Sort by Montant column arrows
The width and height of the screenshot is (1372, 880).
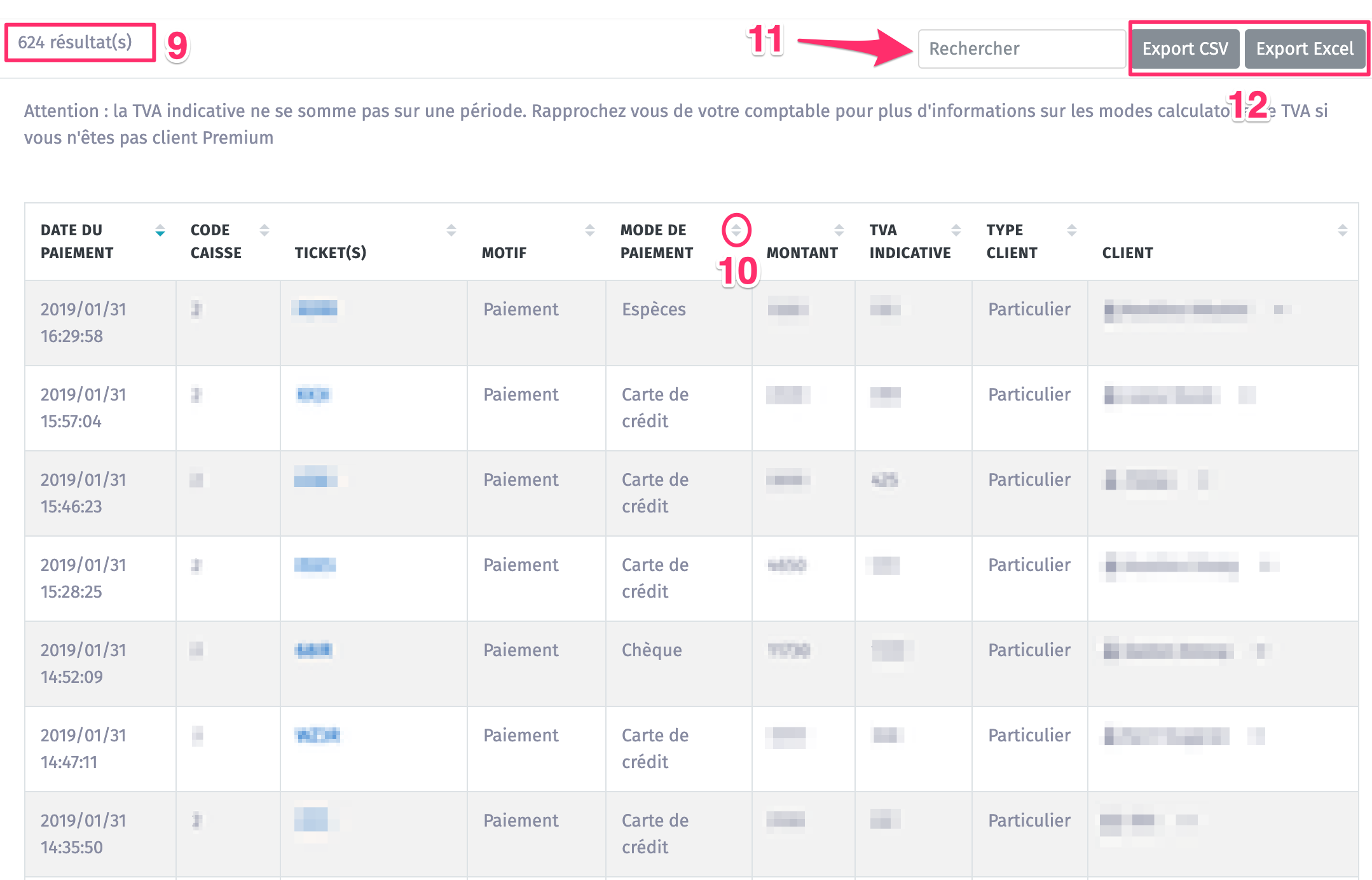point(839,230)
